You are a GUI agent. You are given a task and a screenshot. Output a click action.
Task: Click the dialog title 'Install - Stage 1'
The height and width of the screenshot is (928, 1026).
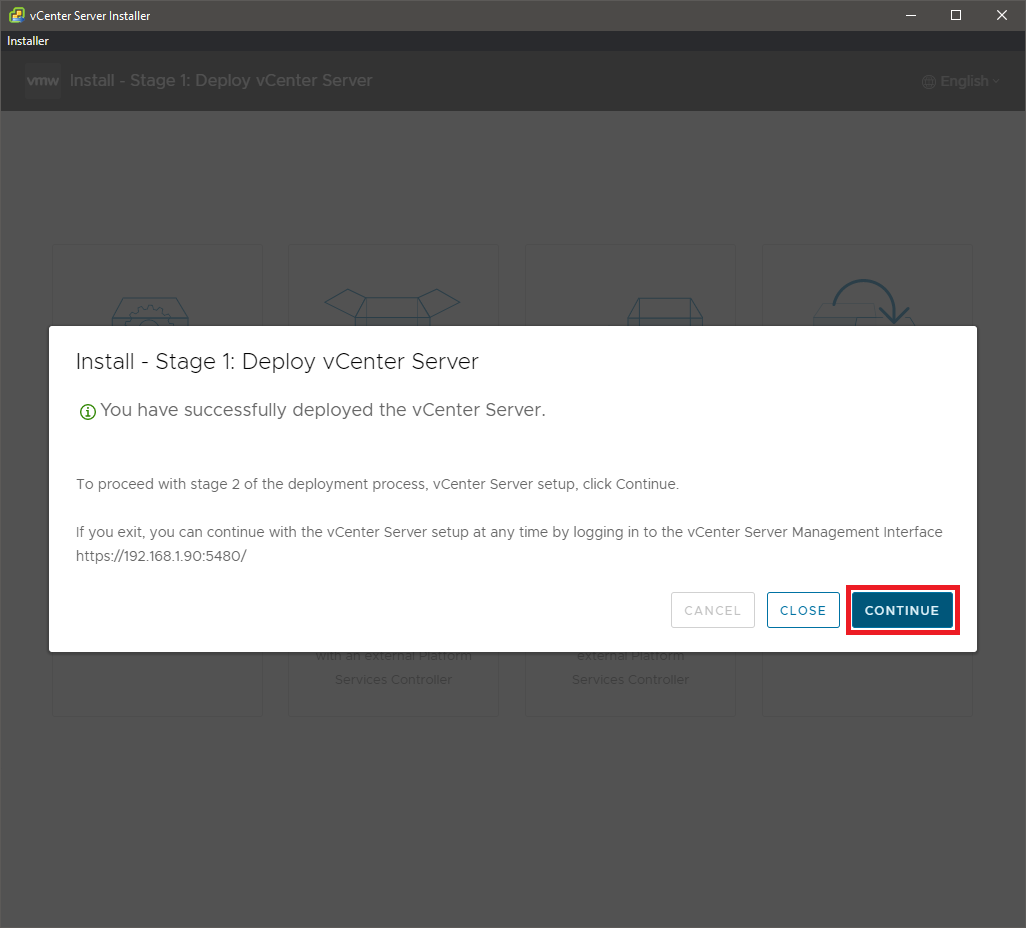tap(277, 361)
